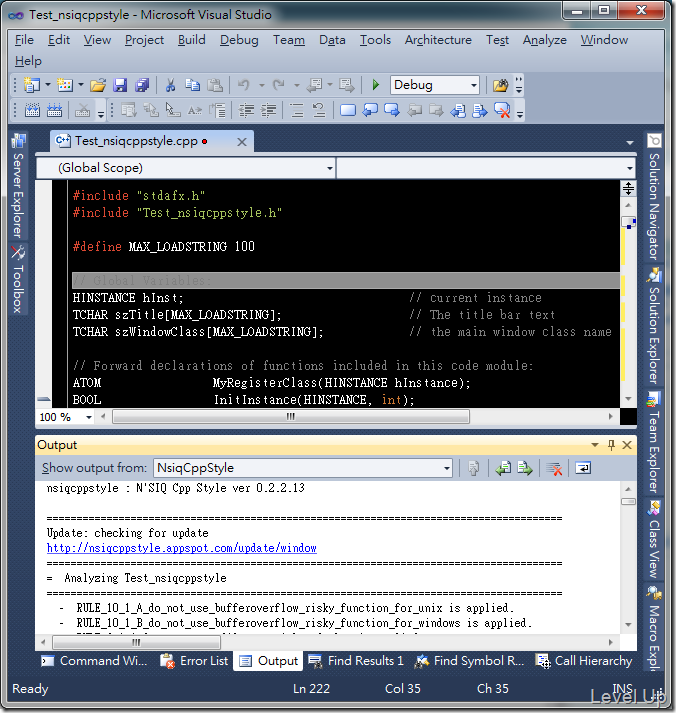The image size is (676, 713).
Task: Open the active files list dropdown arrow
Action: [x=630, y=143]
